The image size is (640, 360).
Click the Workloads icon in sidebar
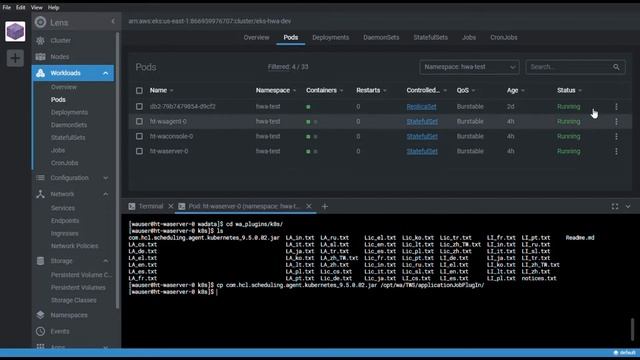coord(40,73)
